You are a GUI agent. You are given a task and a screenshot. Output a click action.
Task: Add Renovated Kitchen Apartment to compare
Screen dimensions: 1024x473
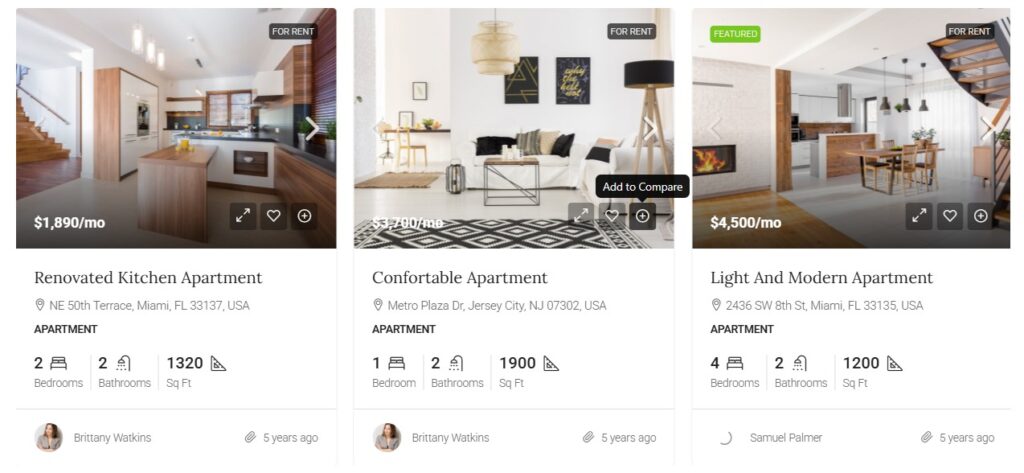pos(304,216)
